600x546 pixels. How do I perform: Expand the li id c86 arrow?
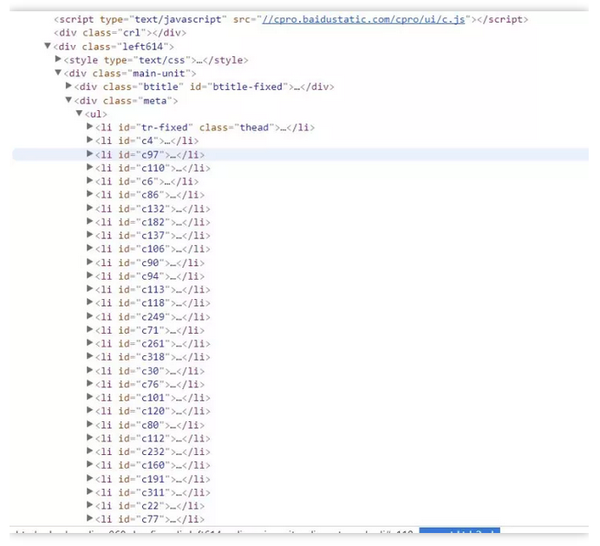(90, 194)
